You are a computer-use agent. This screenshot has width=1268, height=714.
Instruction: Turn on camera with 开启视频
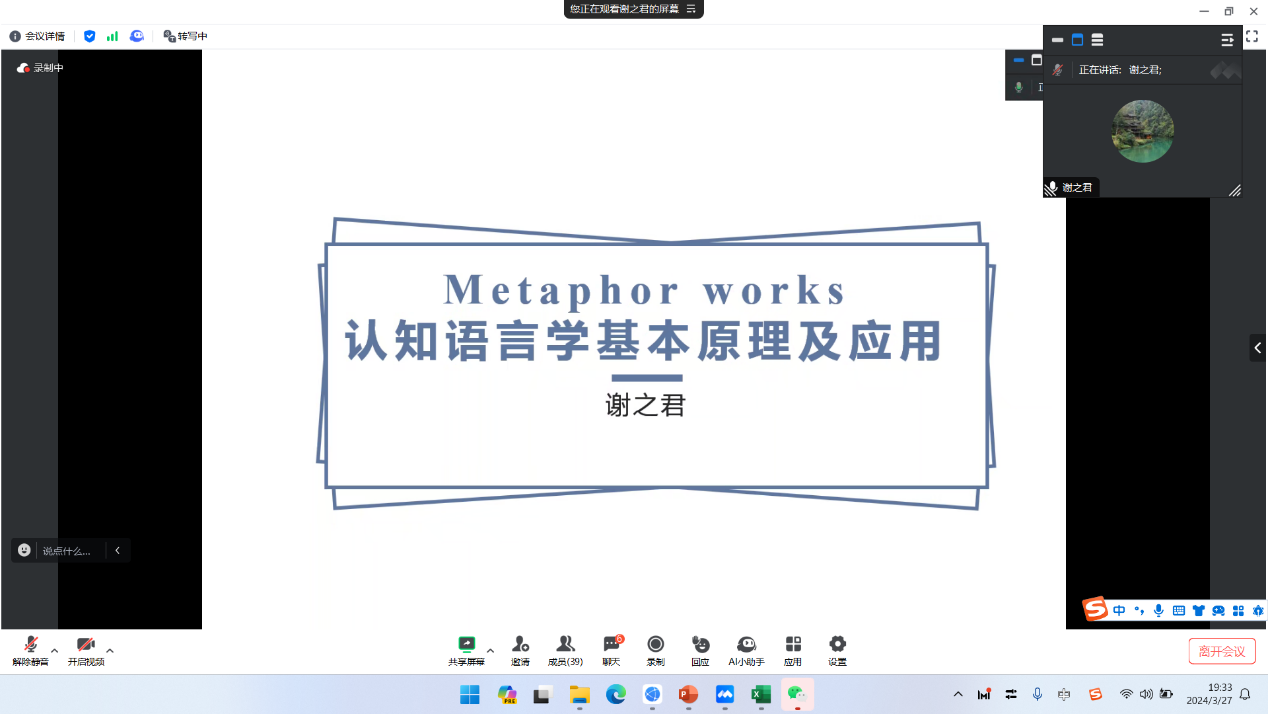(86, 648)
